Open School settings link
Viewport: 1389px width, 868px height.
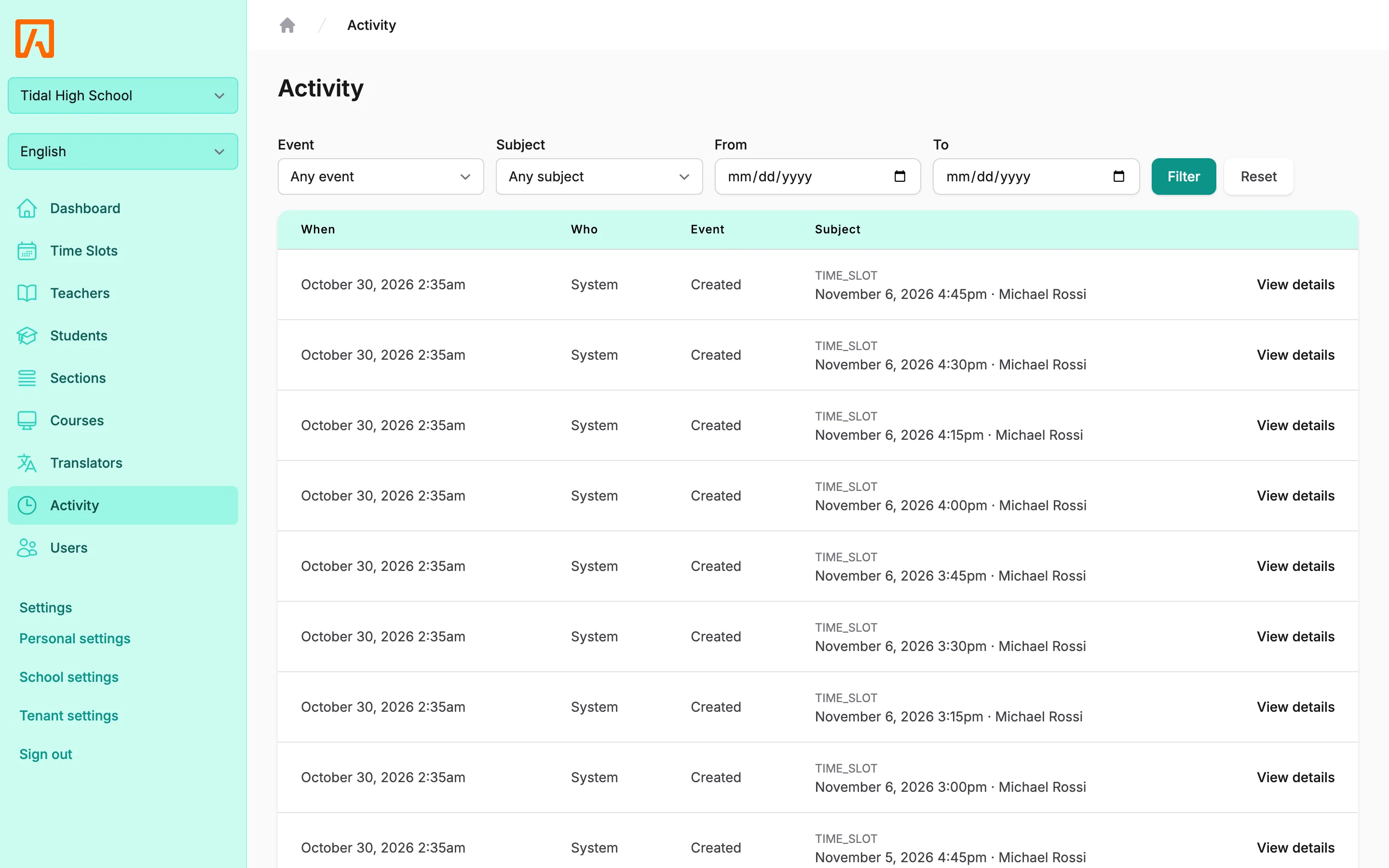click(69, 677)
